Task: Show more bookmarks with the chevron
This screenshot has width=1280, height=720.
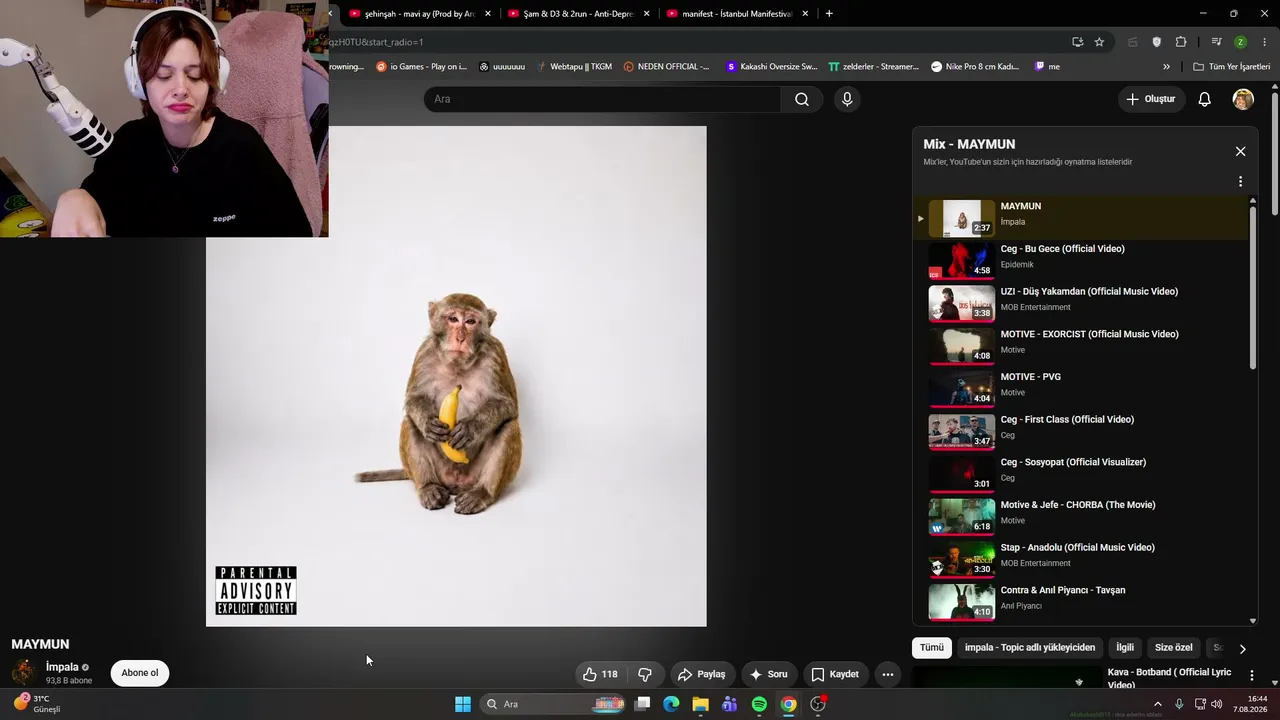Action: [1166, 67]
